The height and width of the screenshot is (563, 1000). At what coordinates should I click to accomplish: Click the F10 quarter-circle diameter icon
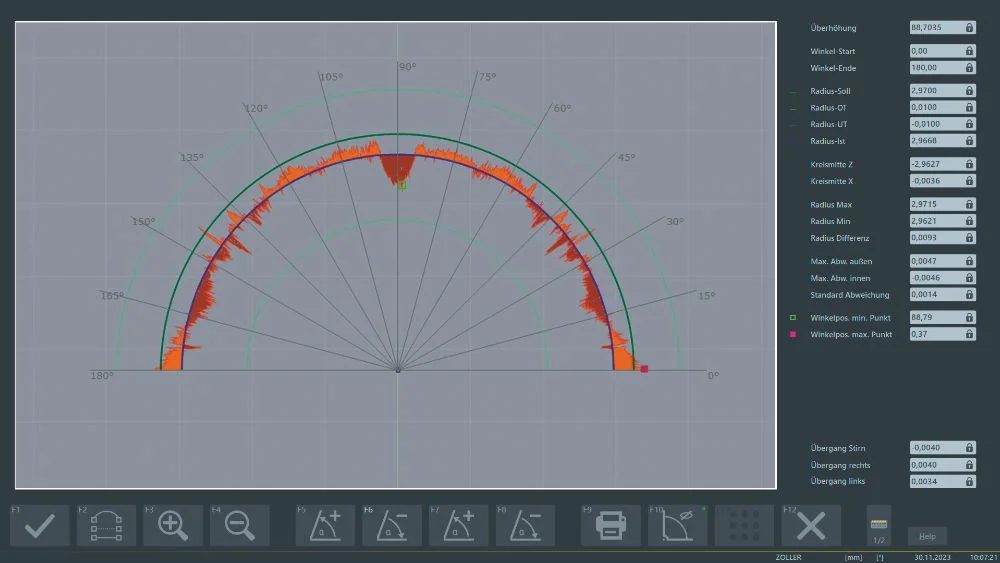pyautogui.click(x=677, y=525)
